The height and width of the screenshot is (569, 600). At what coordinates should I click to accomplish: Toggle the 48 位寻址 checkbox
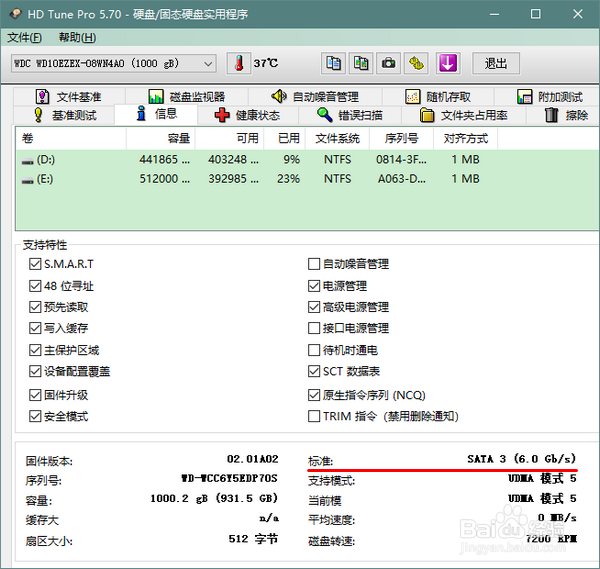click(35, 286)
